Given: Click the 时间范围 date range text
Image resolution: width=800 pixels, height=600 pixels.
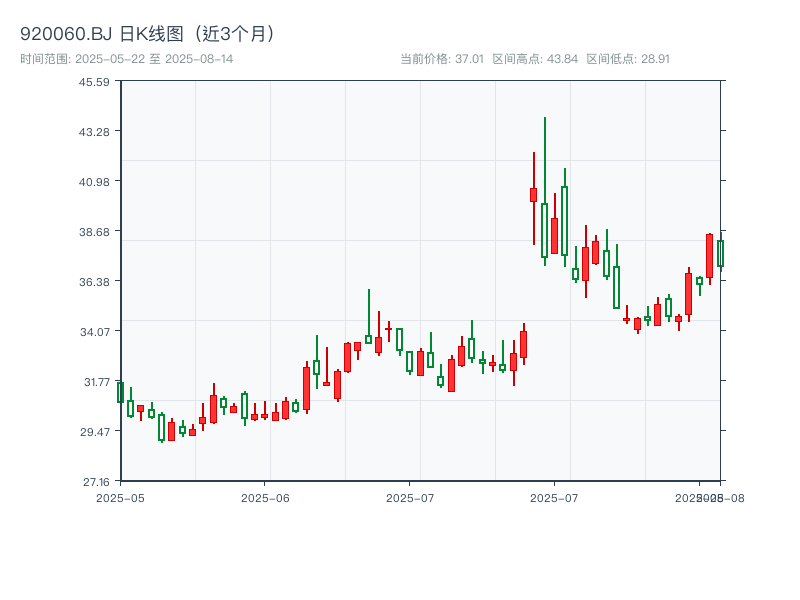Looking at the screenshot, I should tap(127, 59).
